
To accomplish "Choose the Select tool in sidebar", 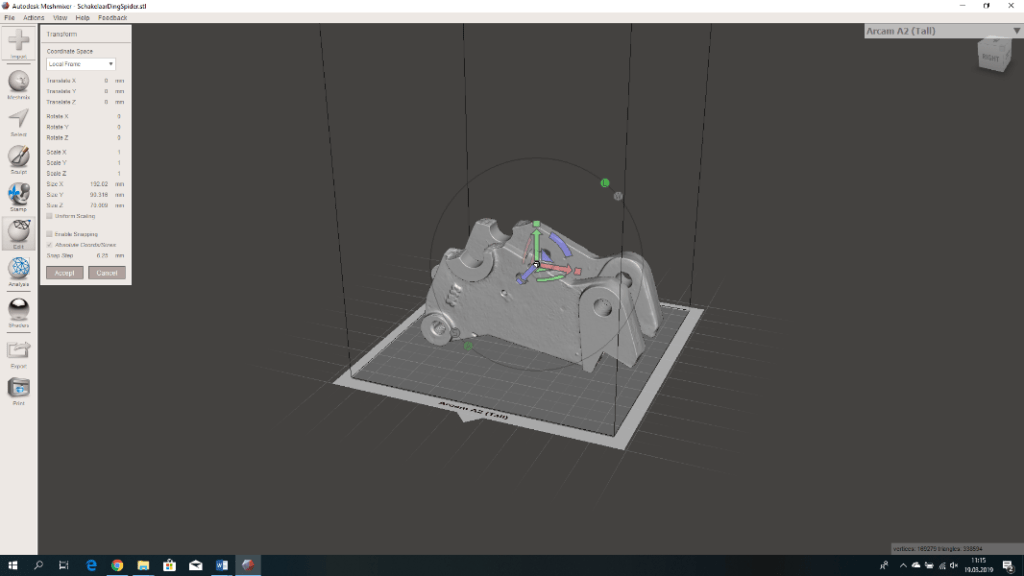I will 18,119.
